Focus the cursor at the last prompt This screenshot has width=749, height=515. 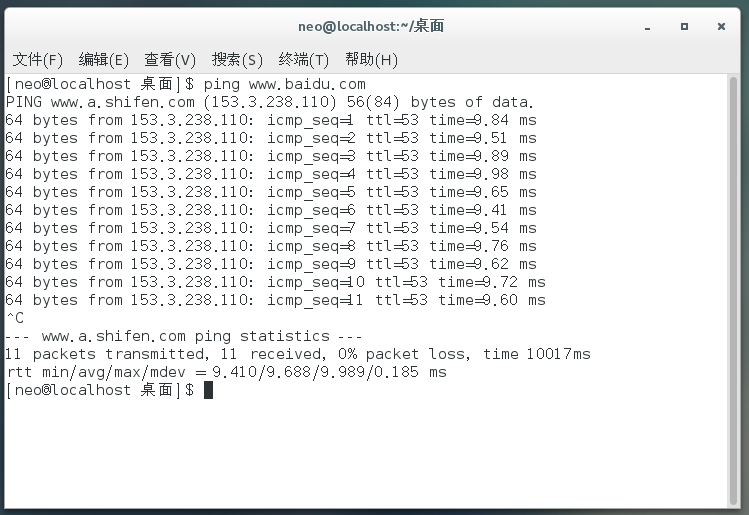pos(208,390)
